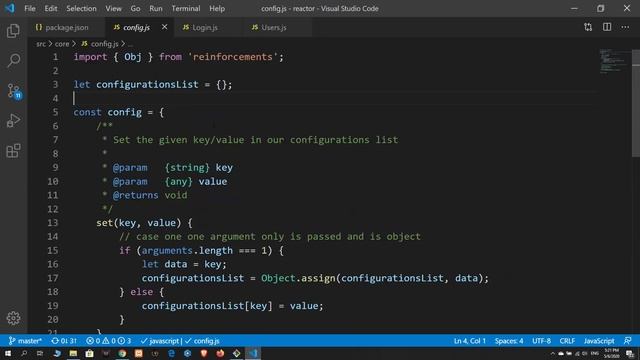Image resolution: width=640 pixels, height=360 pixels.
Task: Open the Manage gear menu
Action: click(x=13, y=318)
